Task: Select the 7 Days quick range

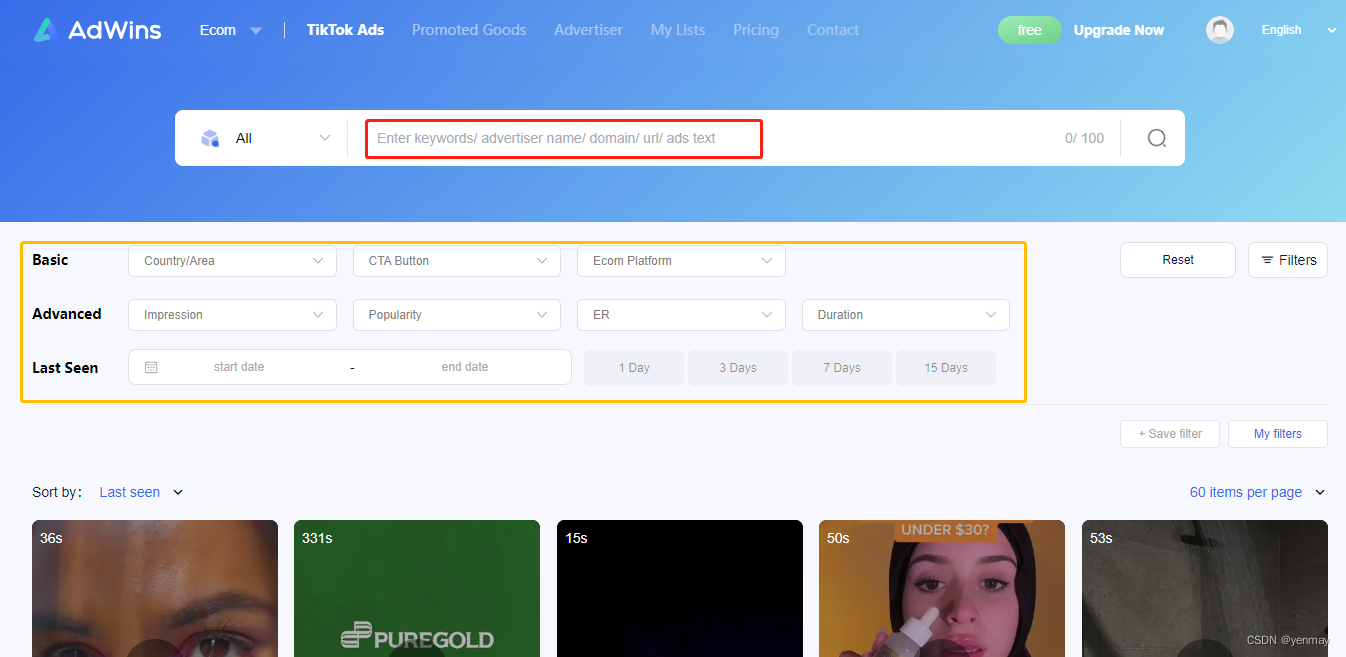Action: tap(842, 368)
